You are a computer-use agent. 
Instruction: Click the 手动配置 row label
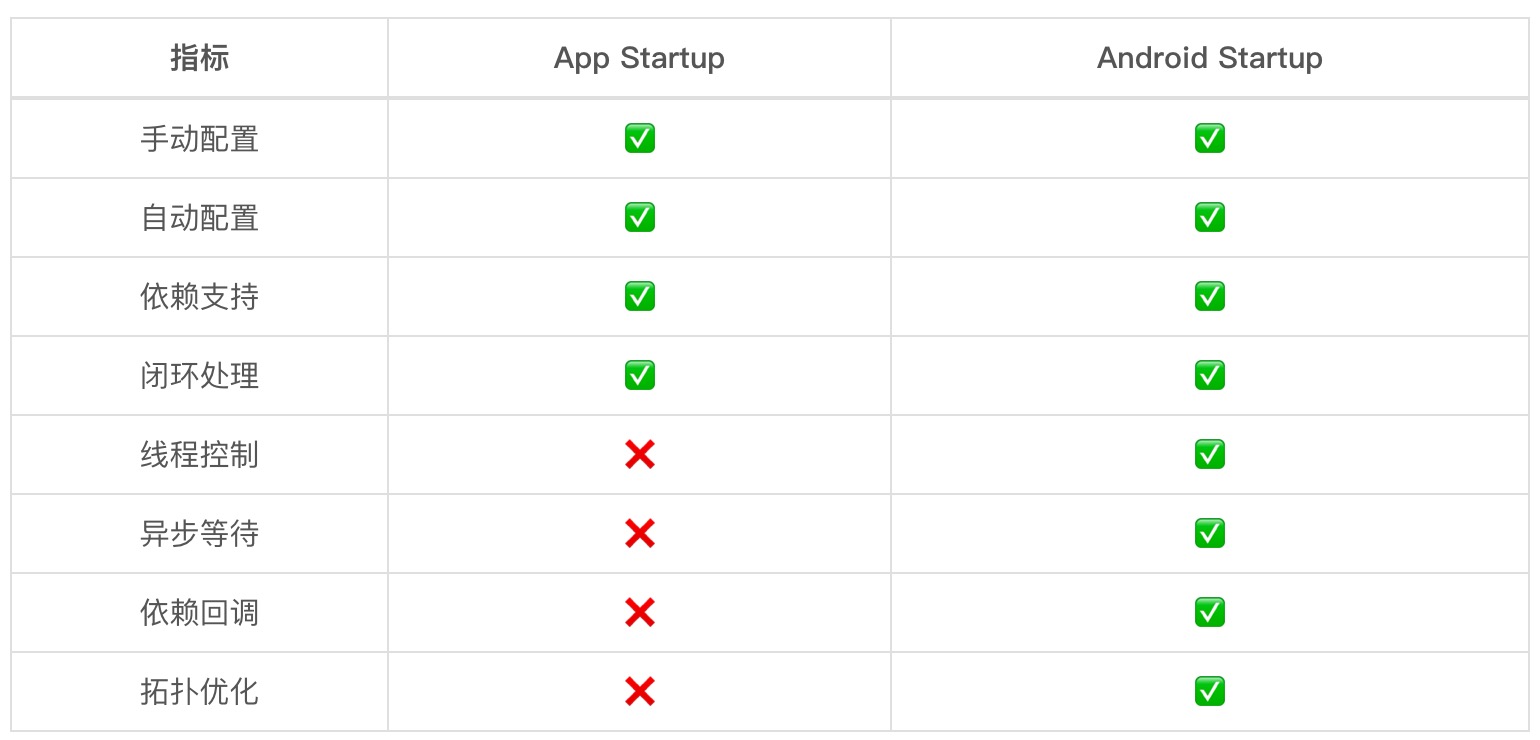tap(199, 138)
